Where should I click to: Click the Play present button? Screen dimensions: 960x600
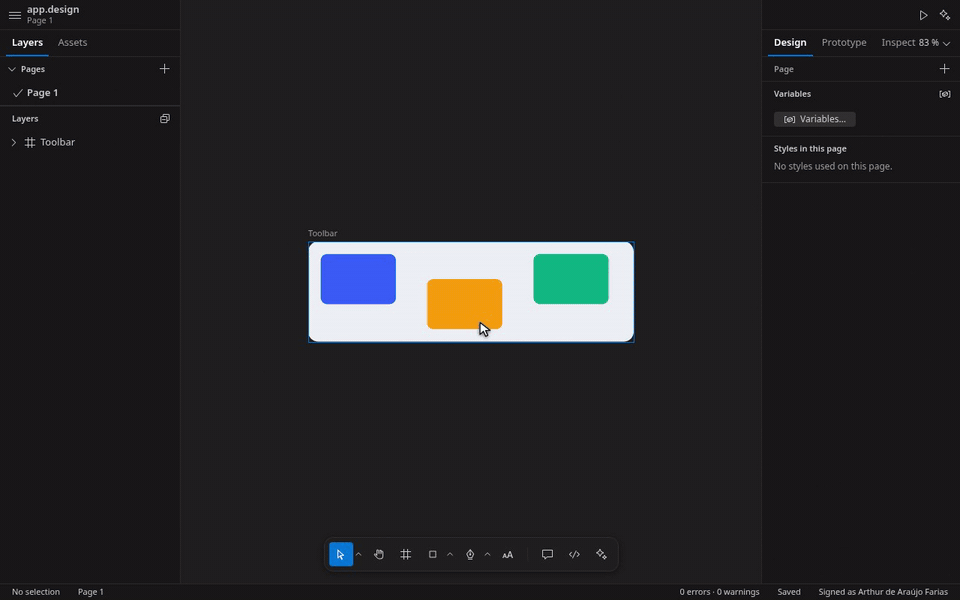pyautogui.click(x=923, y=15)
